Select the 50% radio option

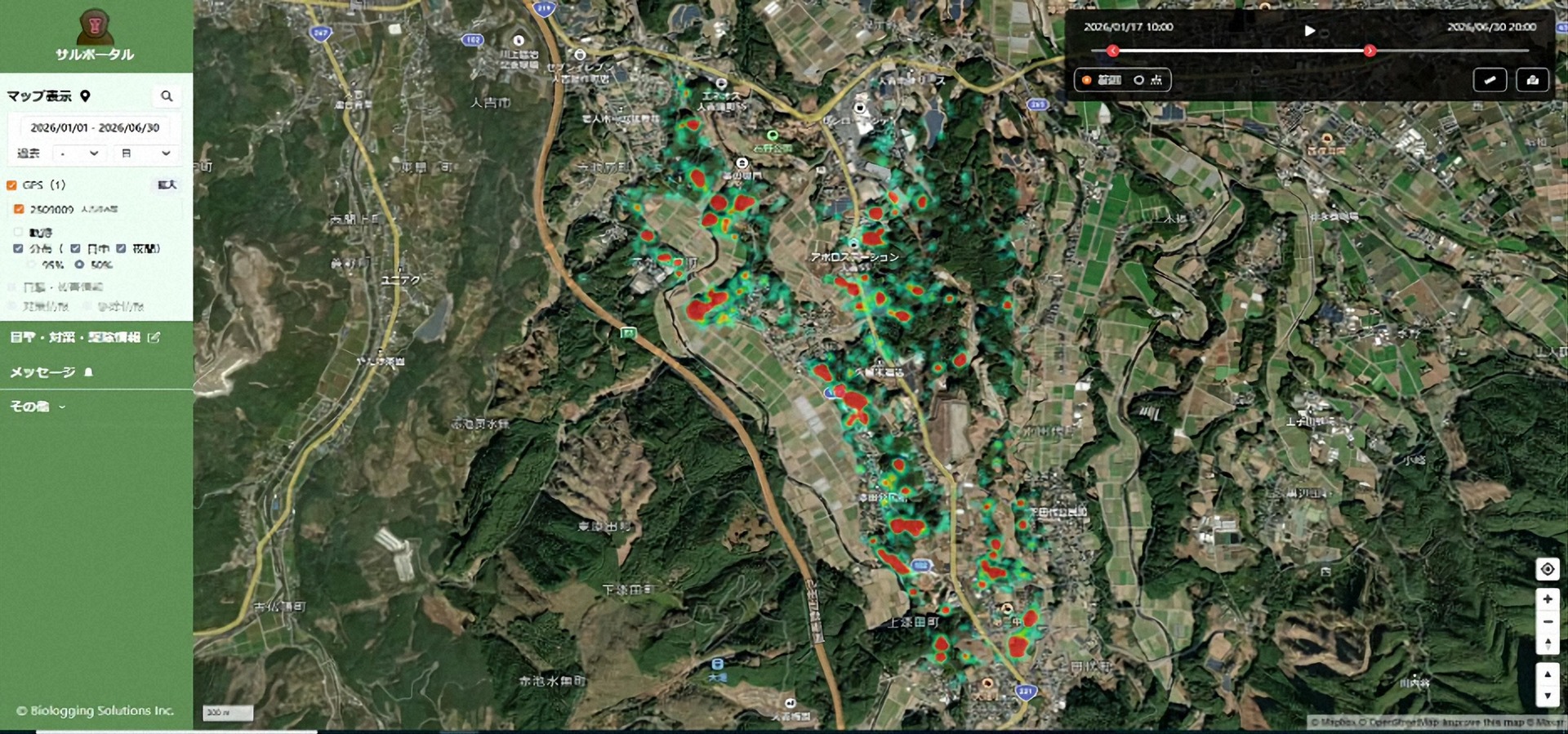79,265
